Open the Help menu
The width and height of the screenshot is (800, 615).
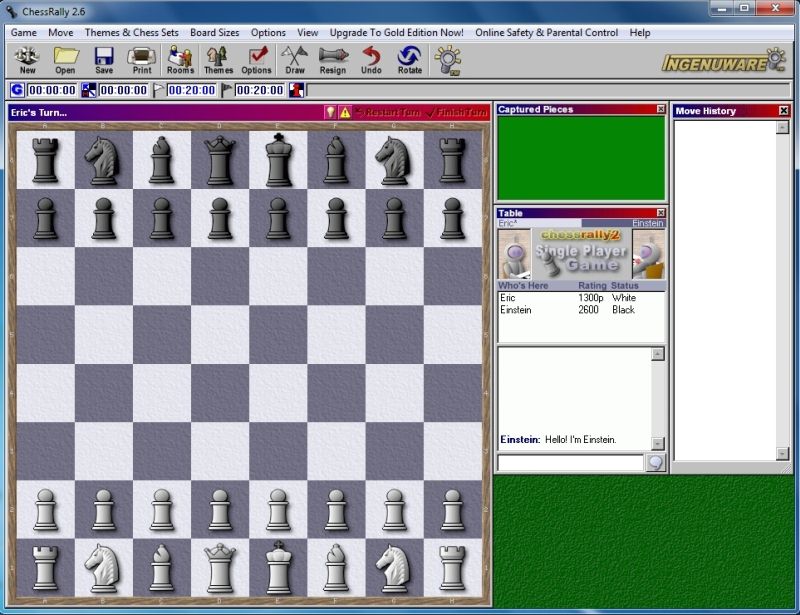(640, 32)
